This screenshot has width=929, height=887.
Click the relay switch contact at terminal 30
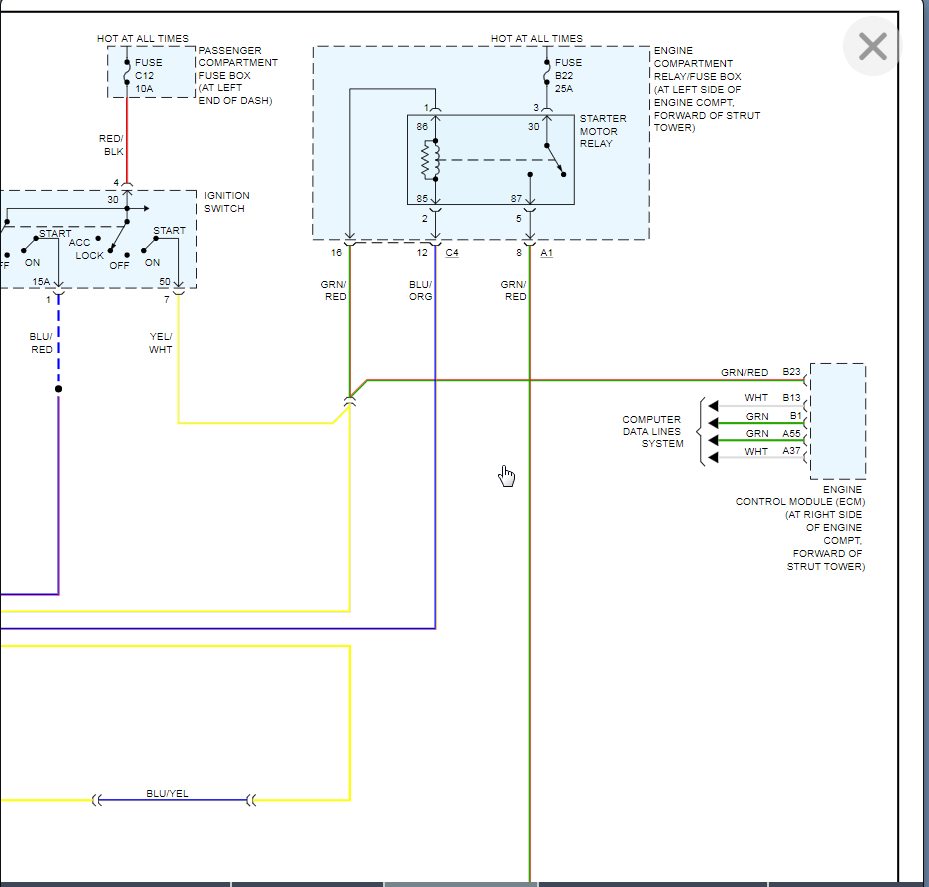point(555,160)
